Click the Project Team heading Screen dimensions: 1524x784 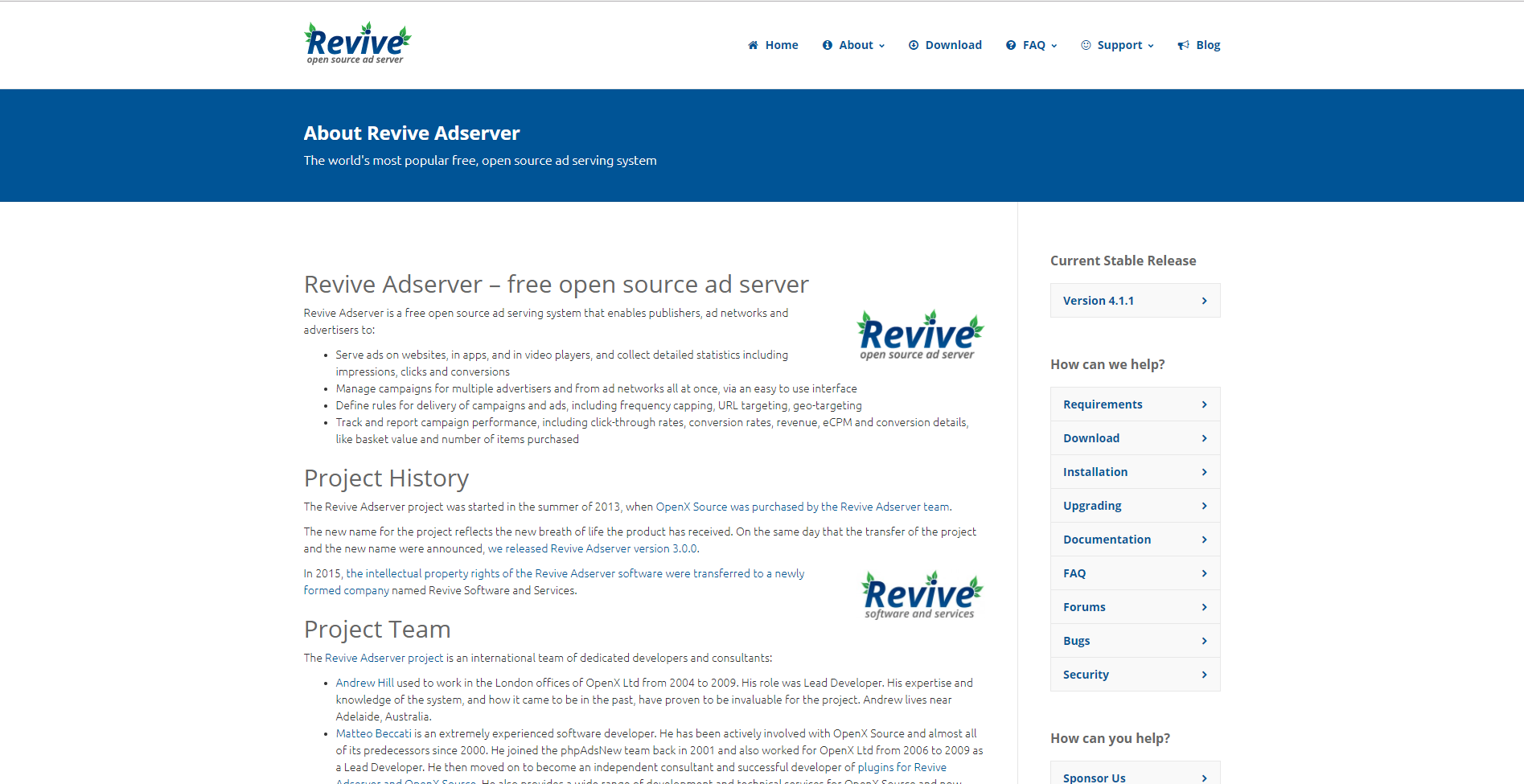click(x=377, y=630)
